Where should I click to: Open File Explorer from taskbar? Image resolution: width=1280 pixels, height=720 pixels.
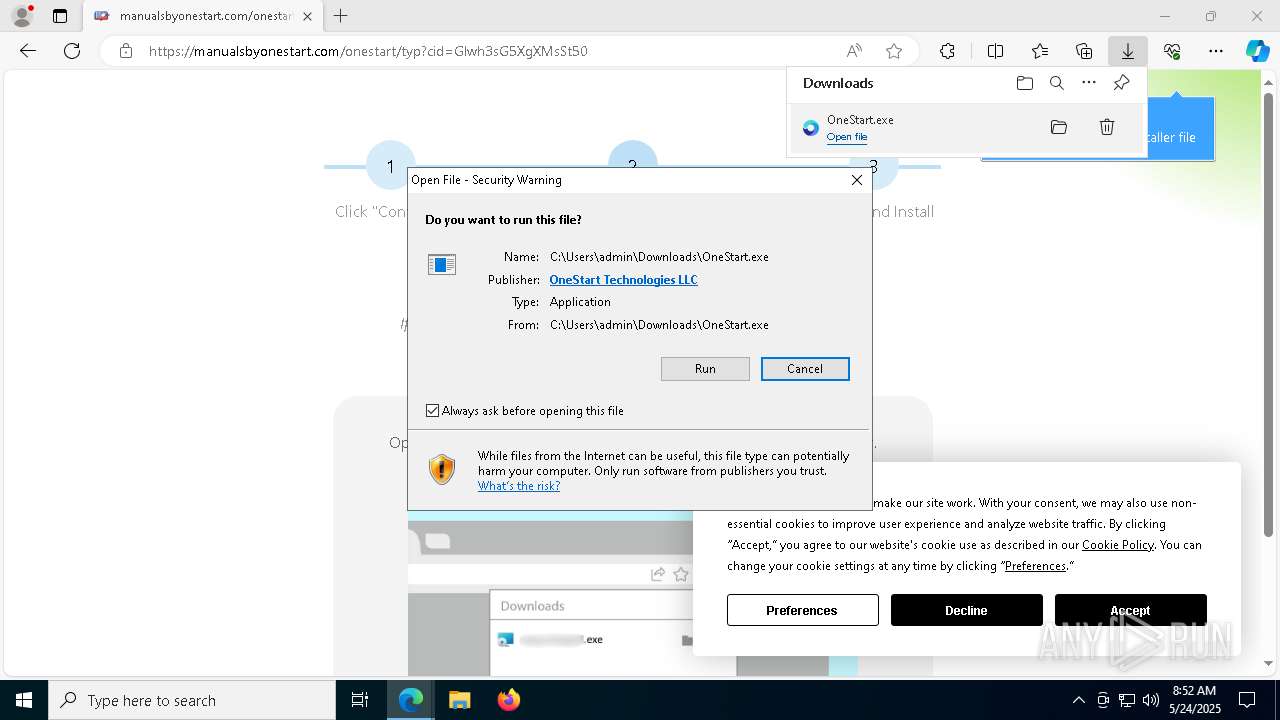coord(459,700)
